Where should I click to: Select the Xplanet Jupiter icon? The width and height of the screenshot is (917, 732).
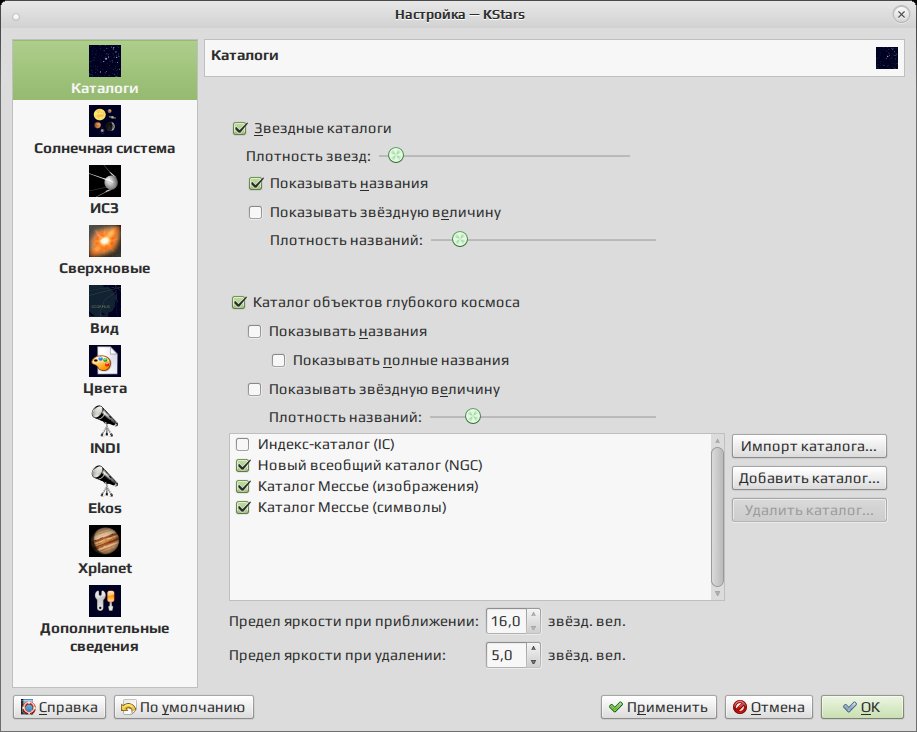pos(105,541)
